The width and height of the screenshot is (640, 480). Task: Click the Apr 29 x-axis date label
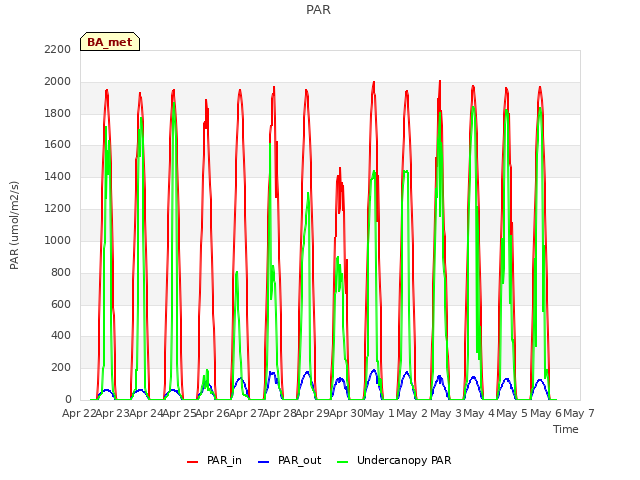(313, 413)
